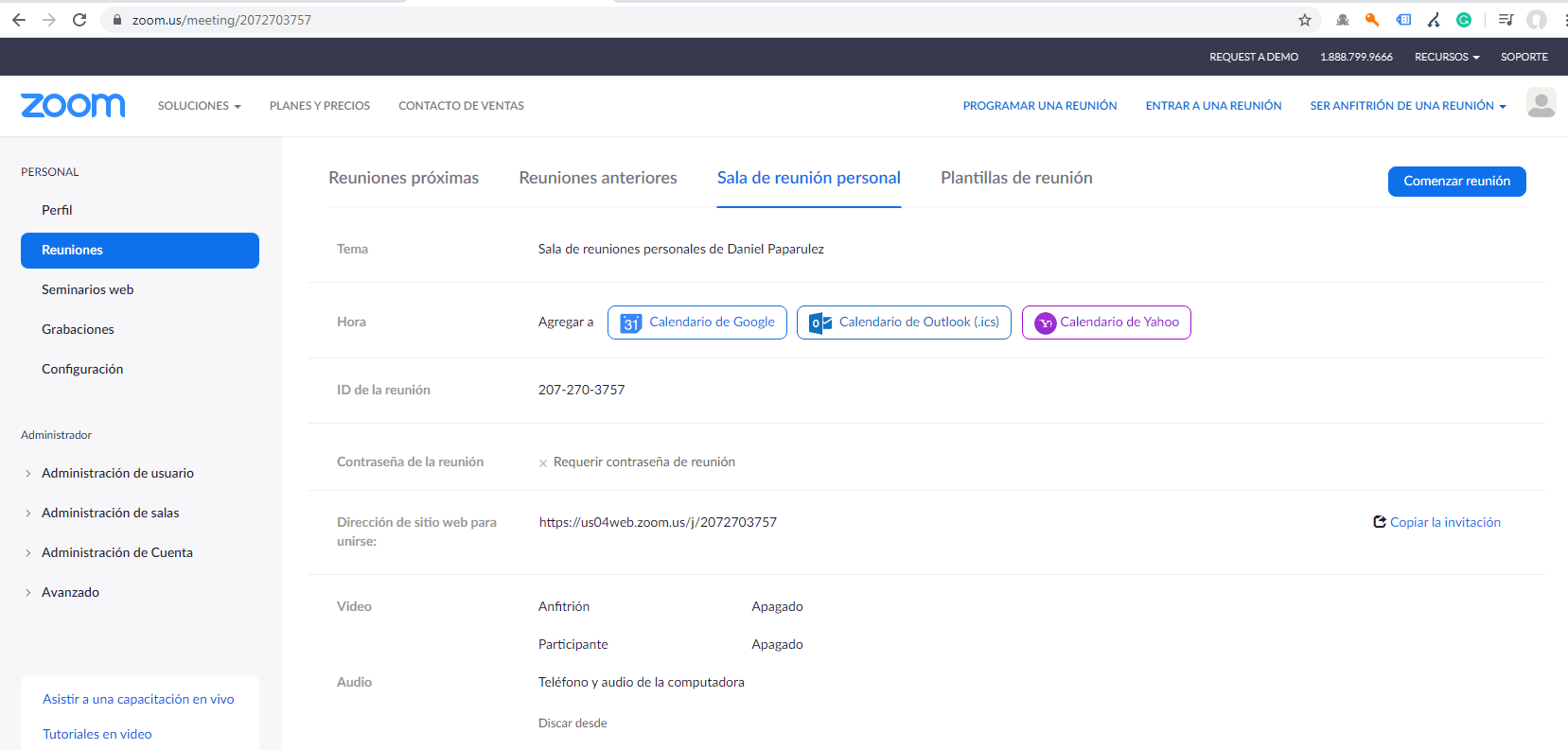
Task: Select Reuniones in the sidebar
Action: 140,251
